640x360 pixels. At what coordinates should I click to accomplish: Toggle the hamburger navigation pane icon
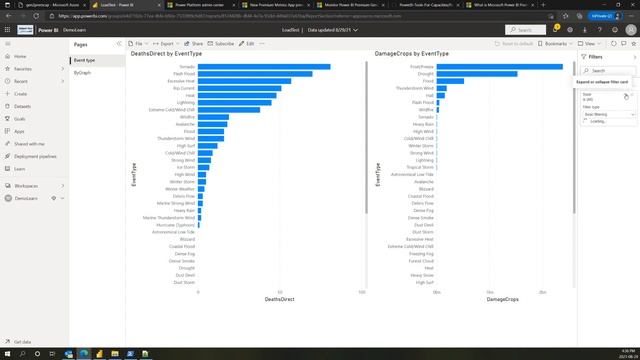click(x=8, y=44)
